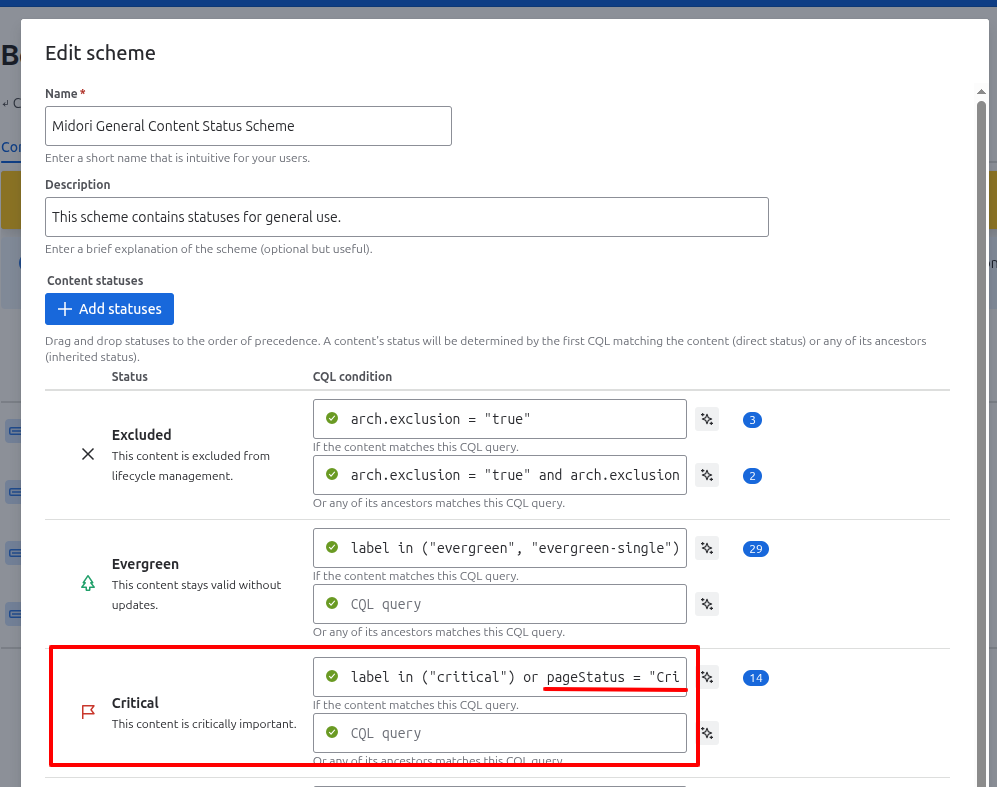Click the magic wand beside Excluded direct CQL
Screen dimensions: 997x787
[x=707, y=420]
